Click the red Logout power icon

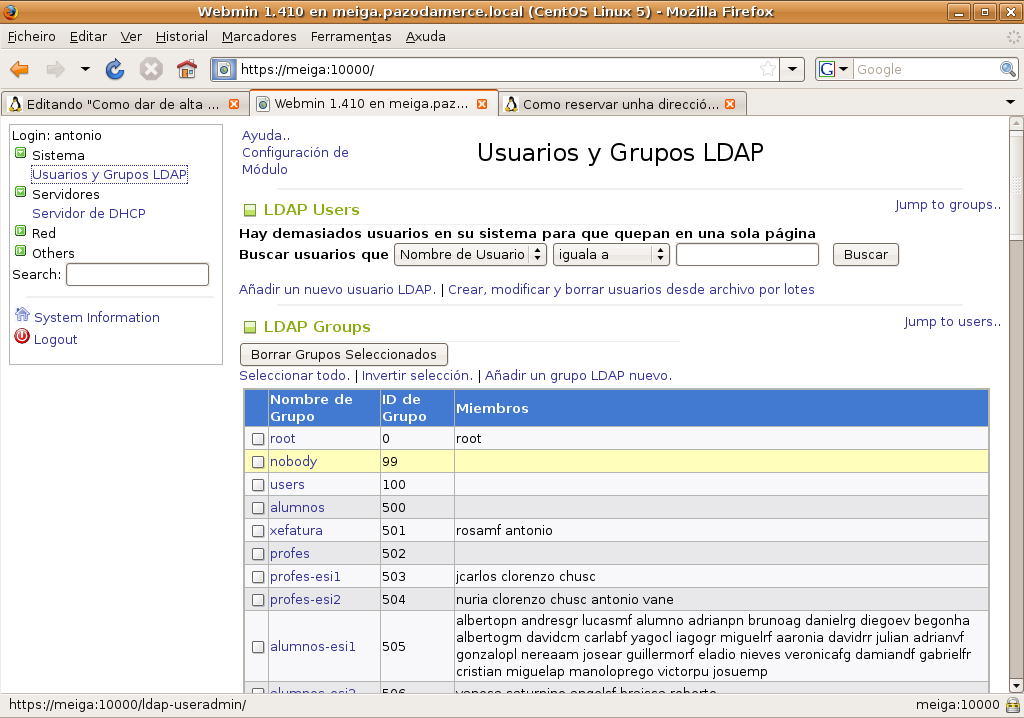pyautogui.click(x=22, y=338)
